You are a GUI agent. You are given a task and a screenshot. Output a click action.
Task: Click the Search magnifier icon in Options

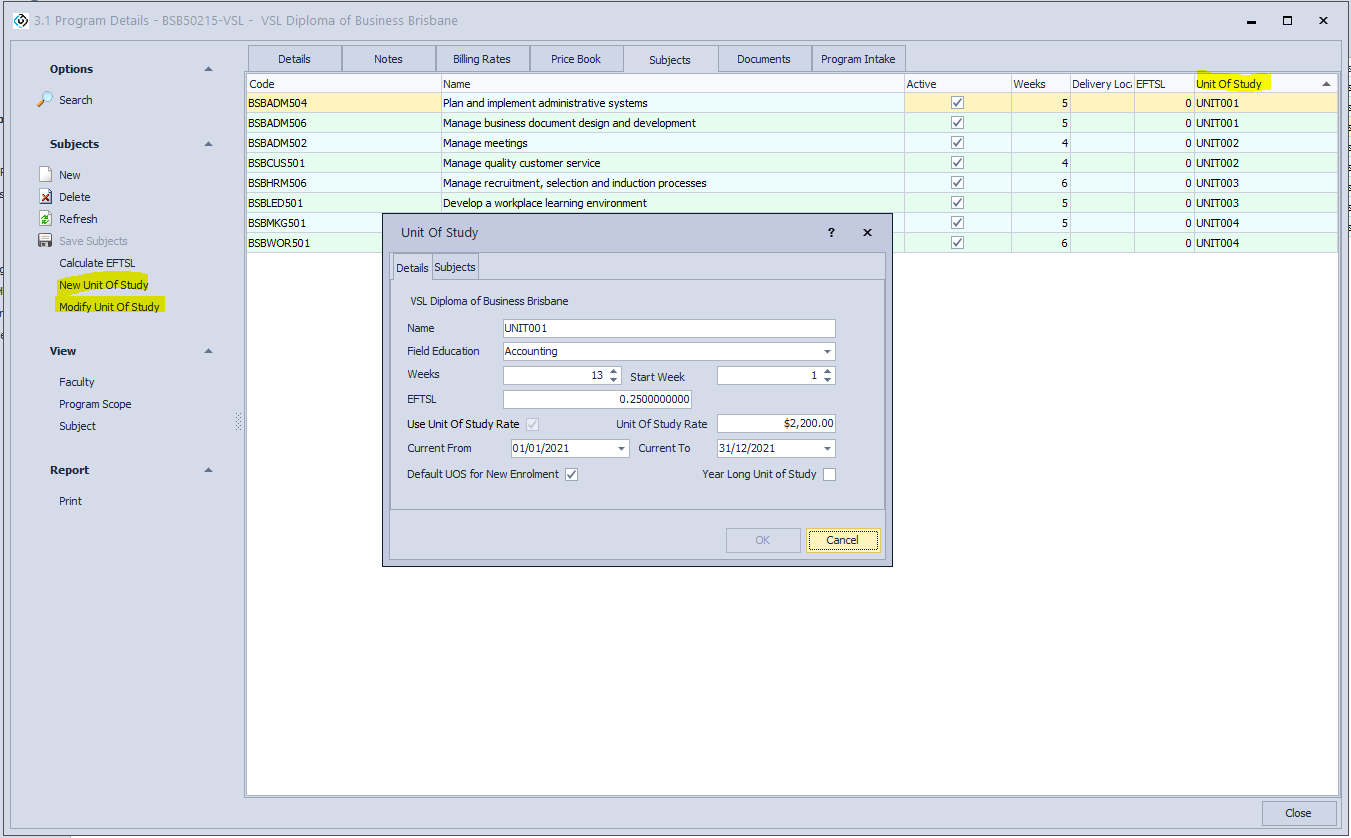tap(45, 100)
